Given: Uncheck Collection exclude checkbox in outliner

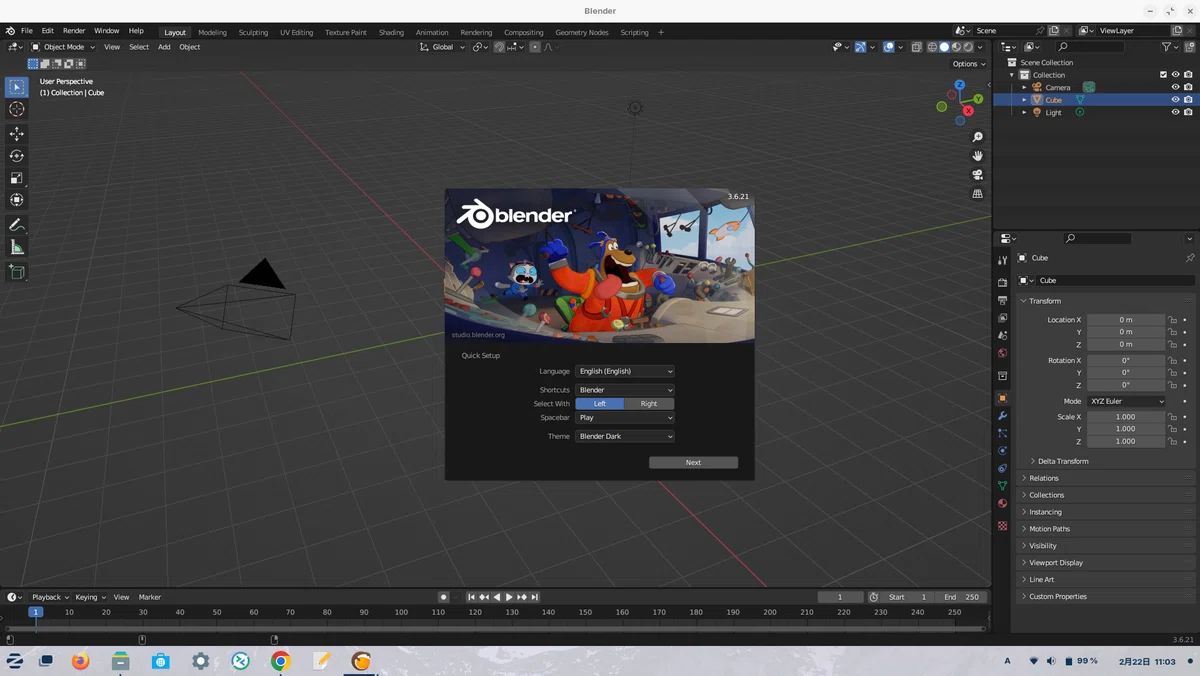Looking at the screenshot, I should pyautogui.click(x=1163, y=75).
